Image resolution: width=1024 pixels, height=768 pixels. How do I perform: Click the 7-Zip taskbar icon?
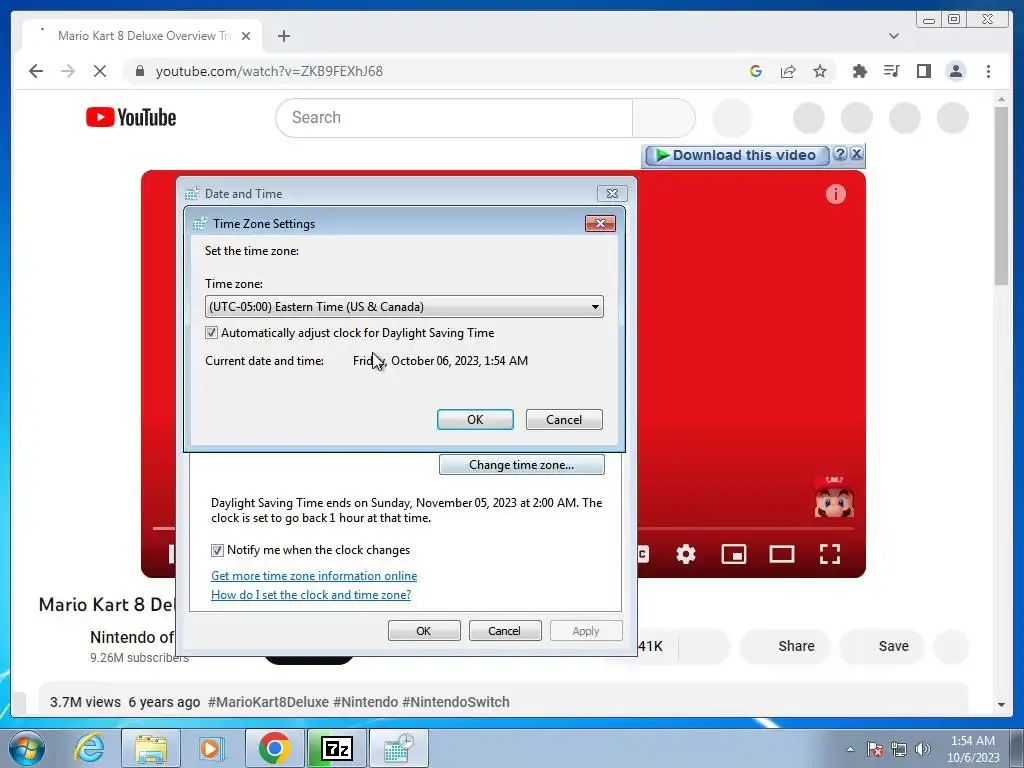(337, 748)
